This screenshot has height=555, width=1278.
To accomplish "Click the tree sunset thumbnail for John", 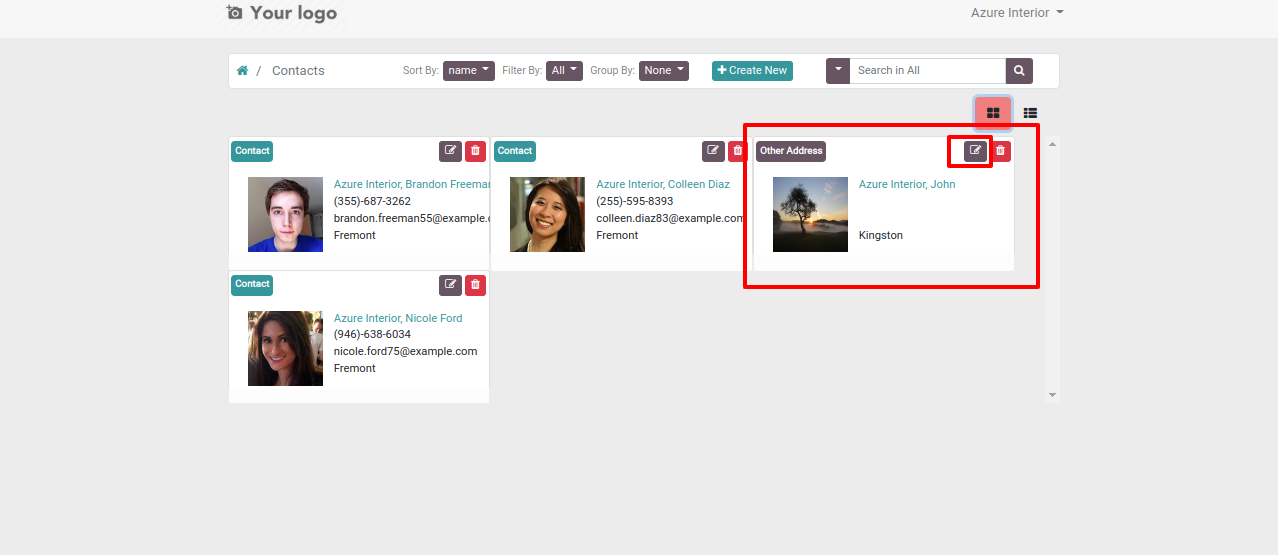I will coord(810,214).
